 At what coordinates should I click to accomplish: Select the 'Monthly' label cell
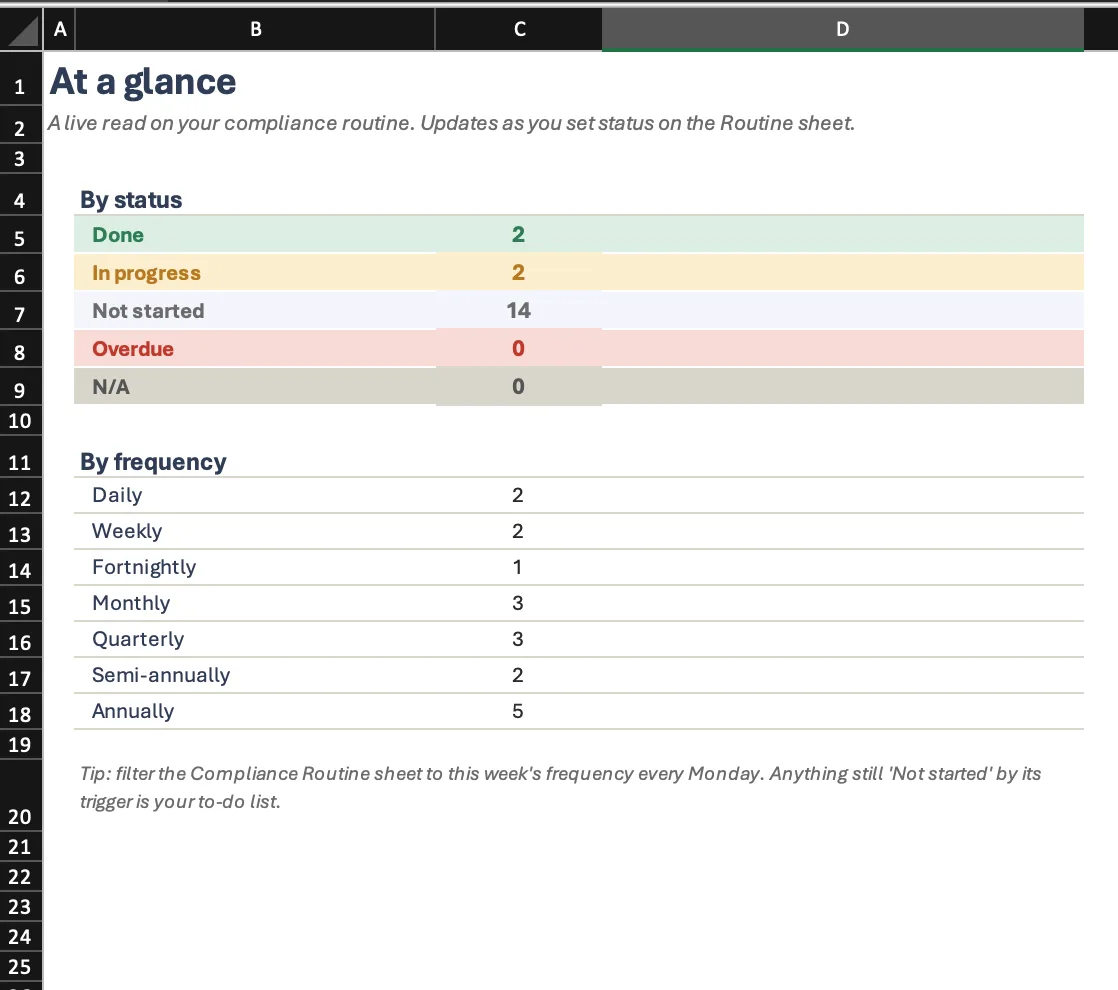(255, 603)
